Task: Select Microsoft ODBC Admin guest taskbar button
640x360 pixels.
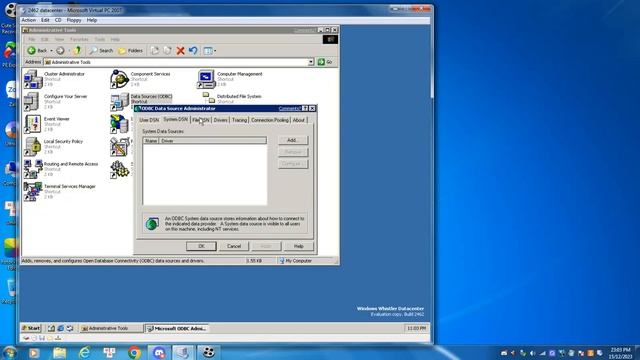Action: [x=177, y=328]
